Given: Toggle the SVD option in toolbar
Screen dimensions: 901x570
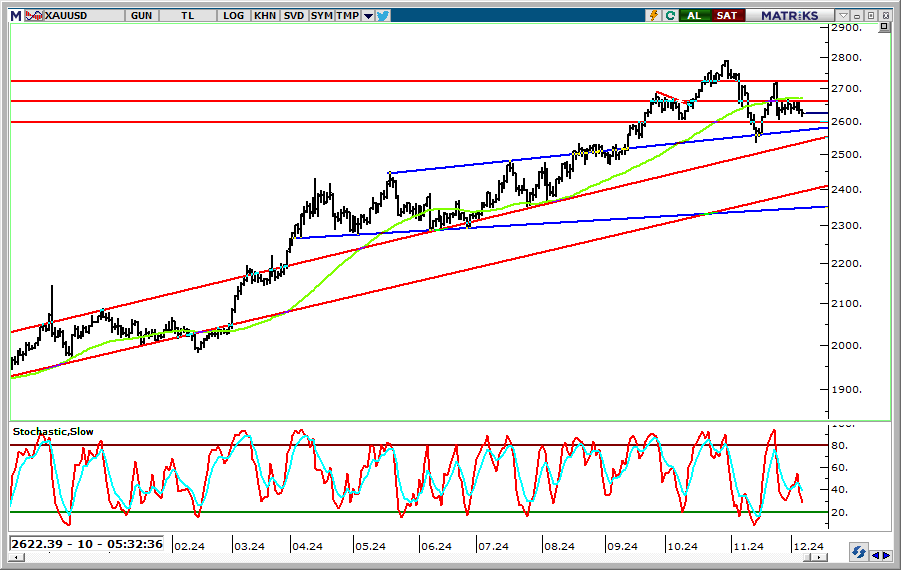Looking at the screenshot, I should pos(294,15).
